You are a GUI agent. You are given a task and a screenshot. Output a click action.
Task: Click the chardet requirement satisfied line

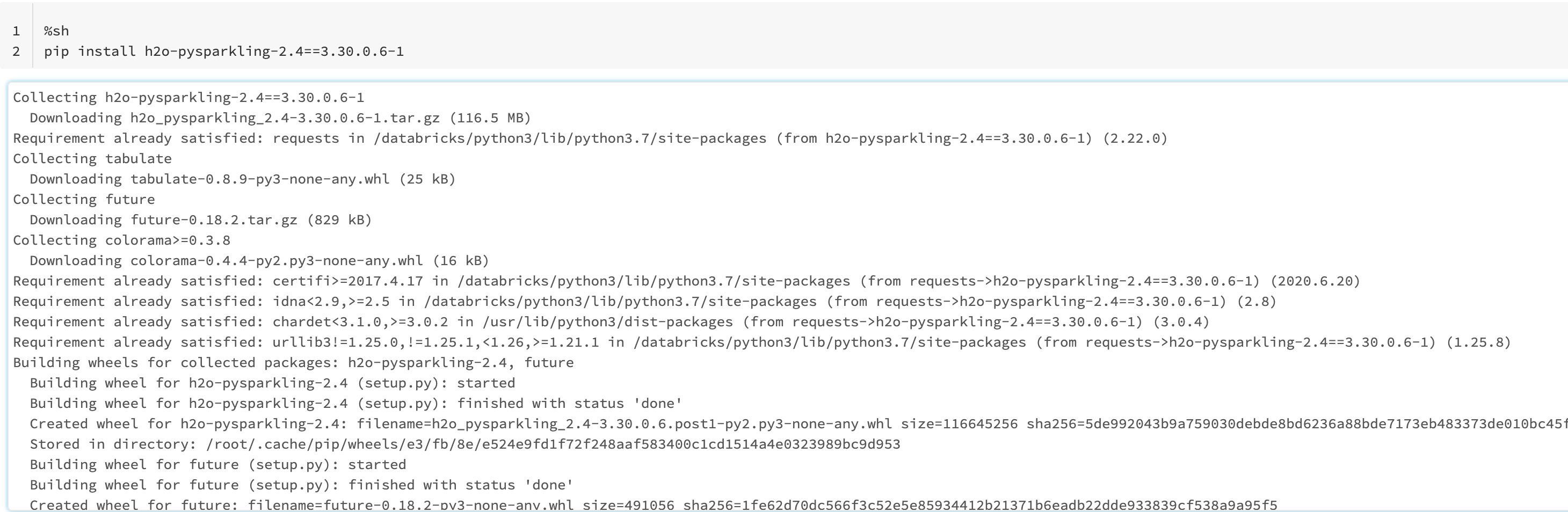point(611,321)
